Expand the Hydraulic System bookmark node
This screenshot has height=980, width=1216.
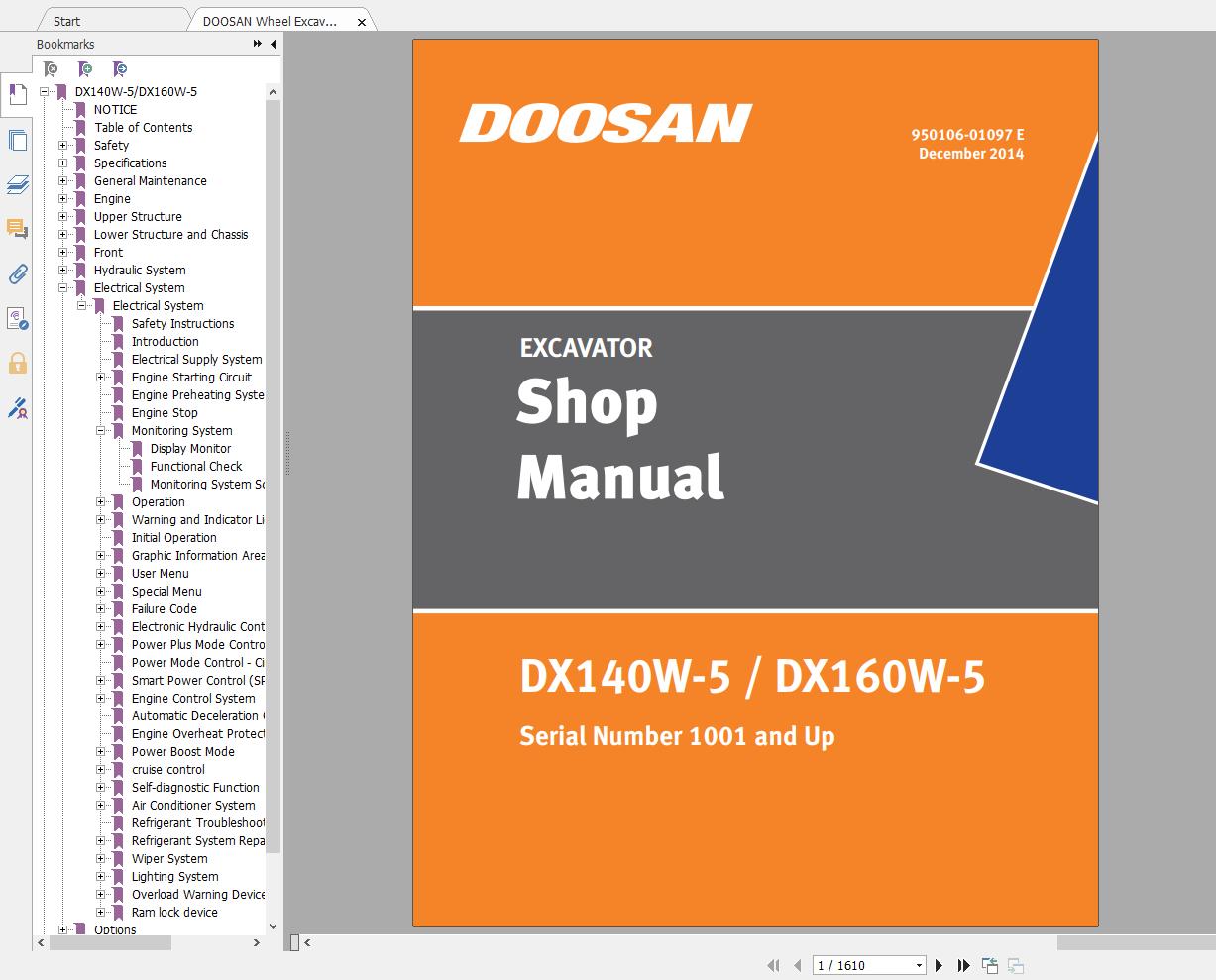point(63,270)
